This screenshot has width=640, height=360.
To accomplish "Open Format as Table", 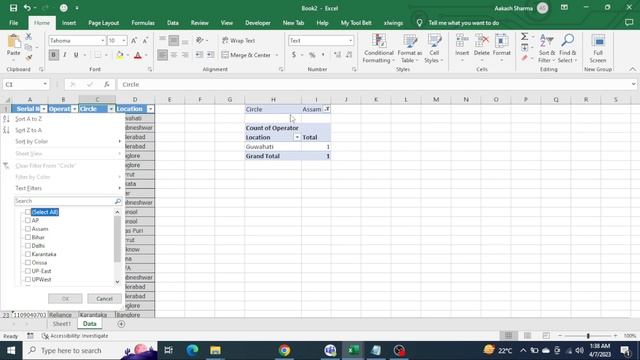I will [409, 49].
